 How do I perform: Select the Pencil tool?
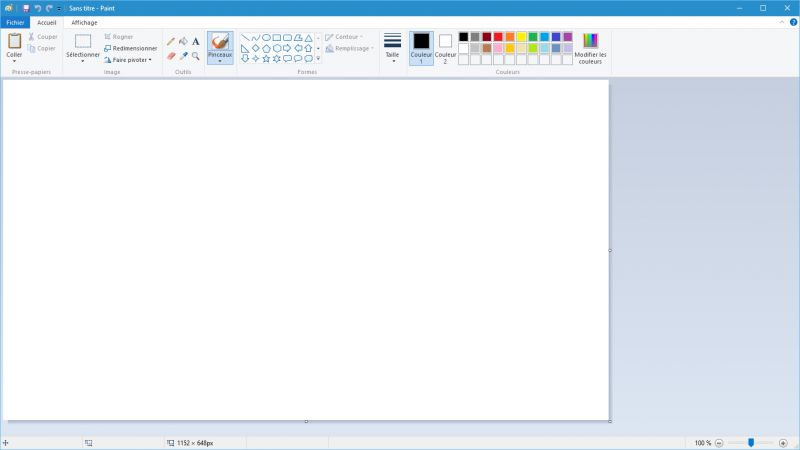pyautogui.click(x=171, y=41)
